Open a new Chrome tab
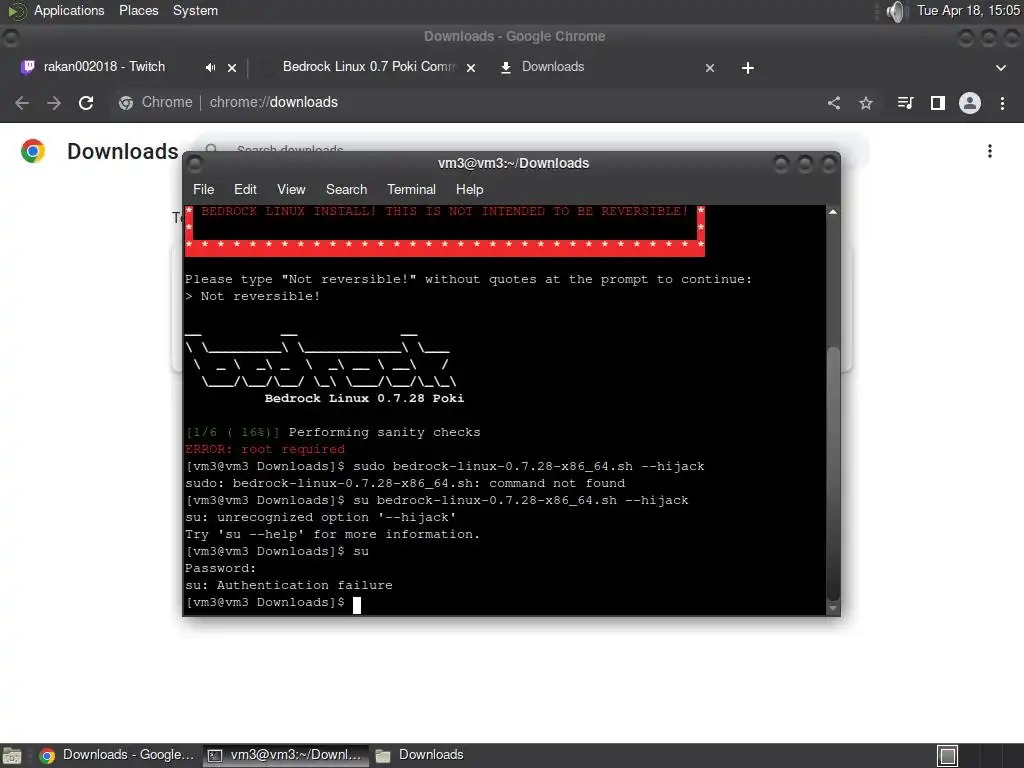 (748, 68)
